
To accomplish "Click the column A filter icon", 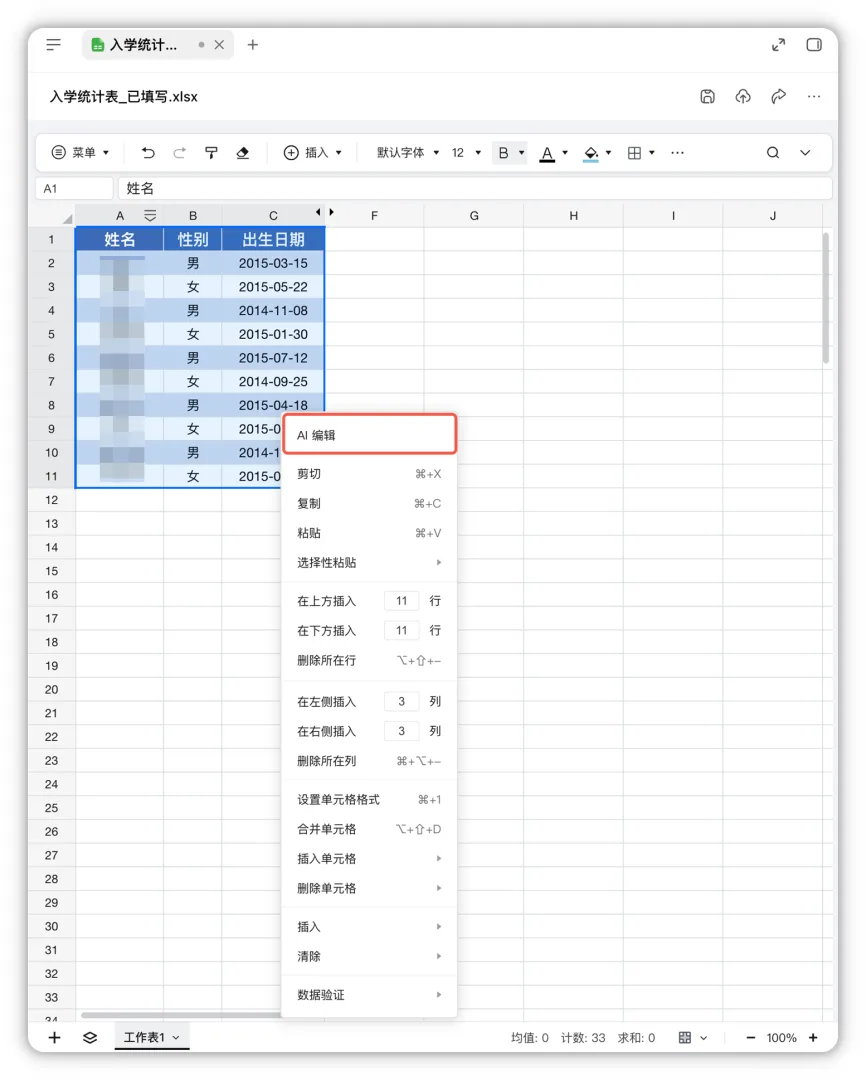I will [x=150, y=216].
